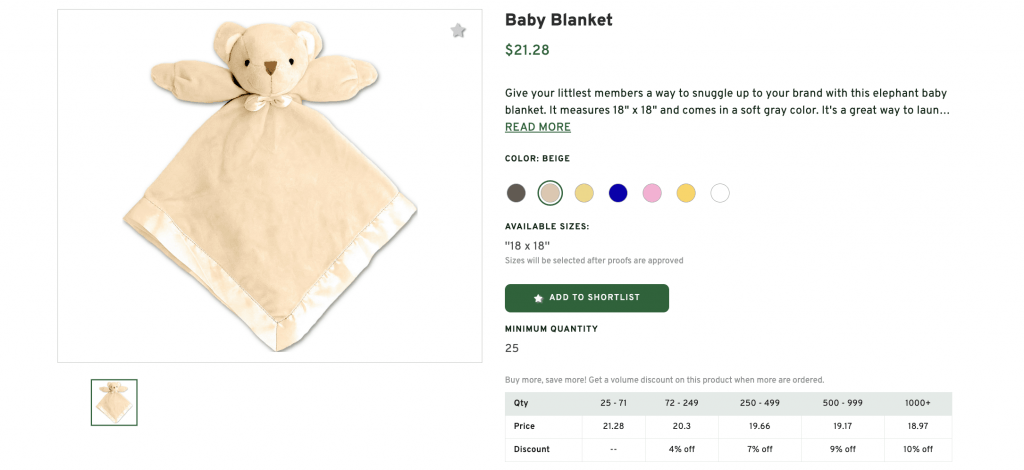The height and width of the screenshot is (470, 1024).
Task: Select the 500 - 999 quantity tier
Action: (840, 403)
